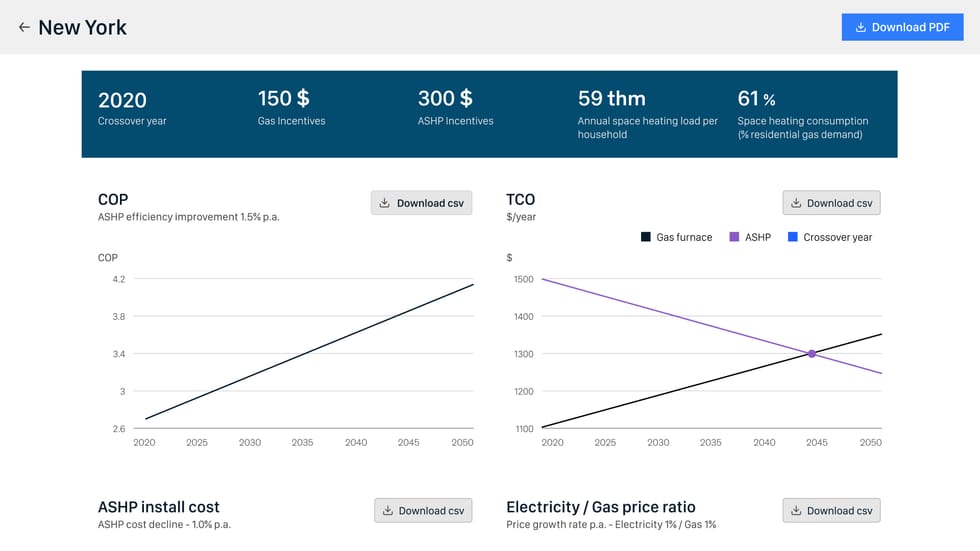Image resolution: width=980 pixels, height=551 pixels.
Task: Click the Download PDF button
Action: point(902,27)
